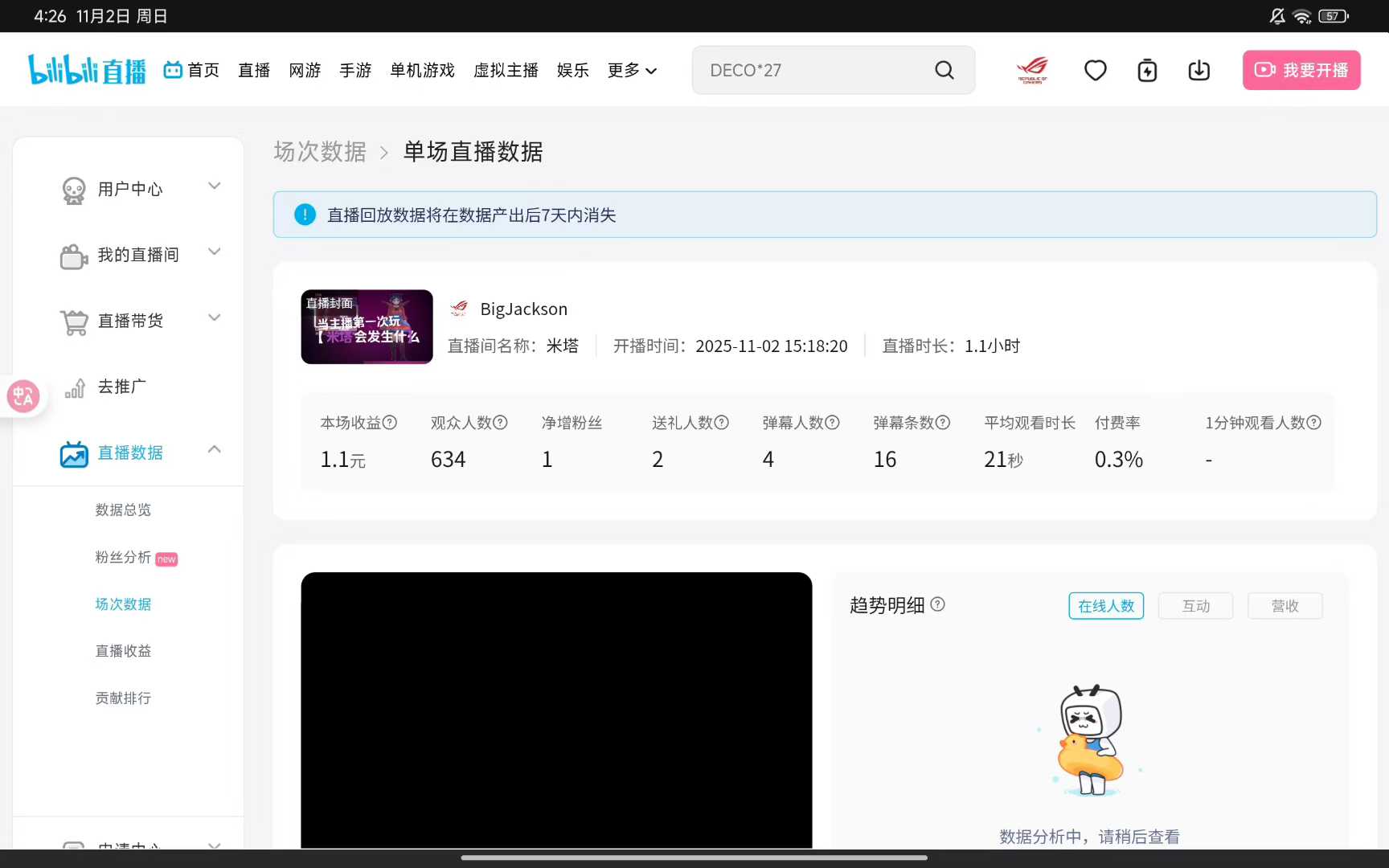Go to 网游 in top navigation
The height and width of the screenshot is (868, 1389).
click(305, 71)
